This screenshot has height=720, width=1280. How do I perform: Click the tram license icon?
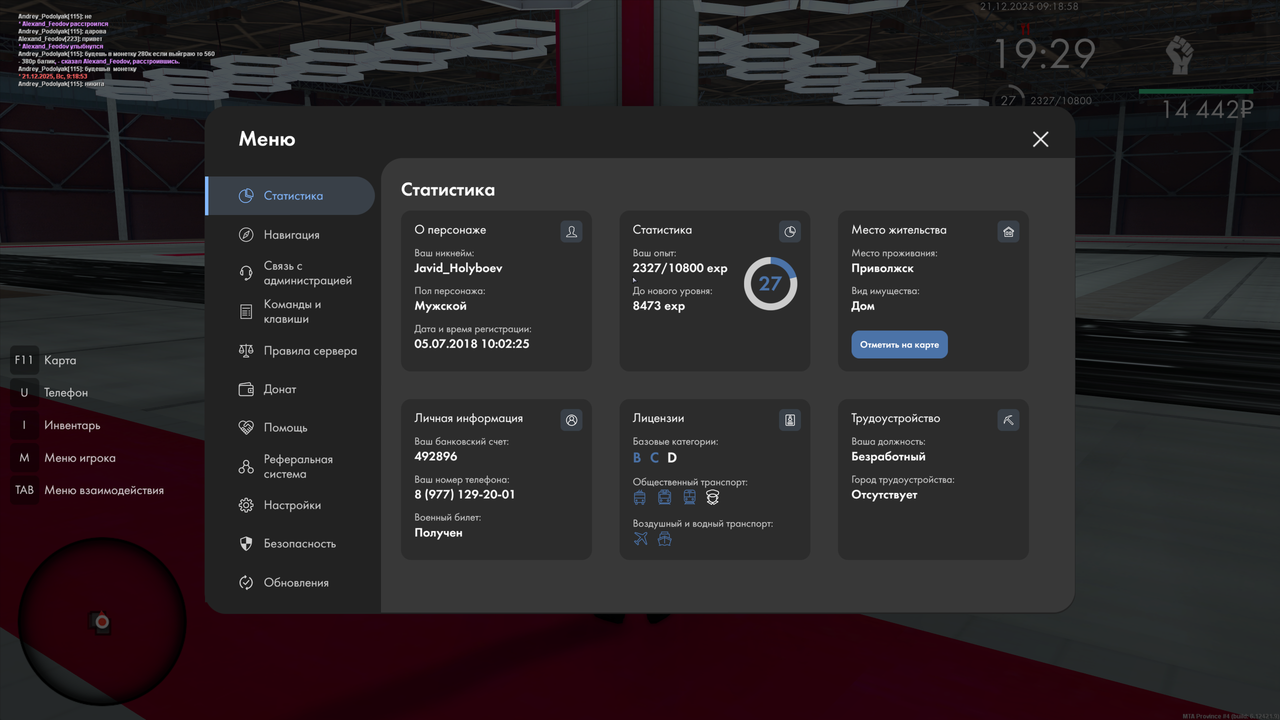[689, 497]
